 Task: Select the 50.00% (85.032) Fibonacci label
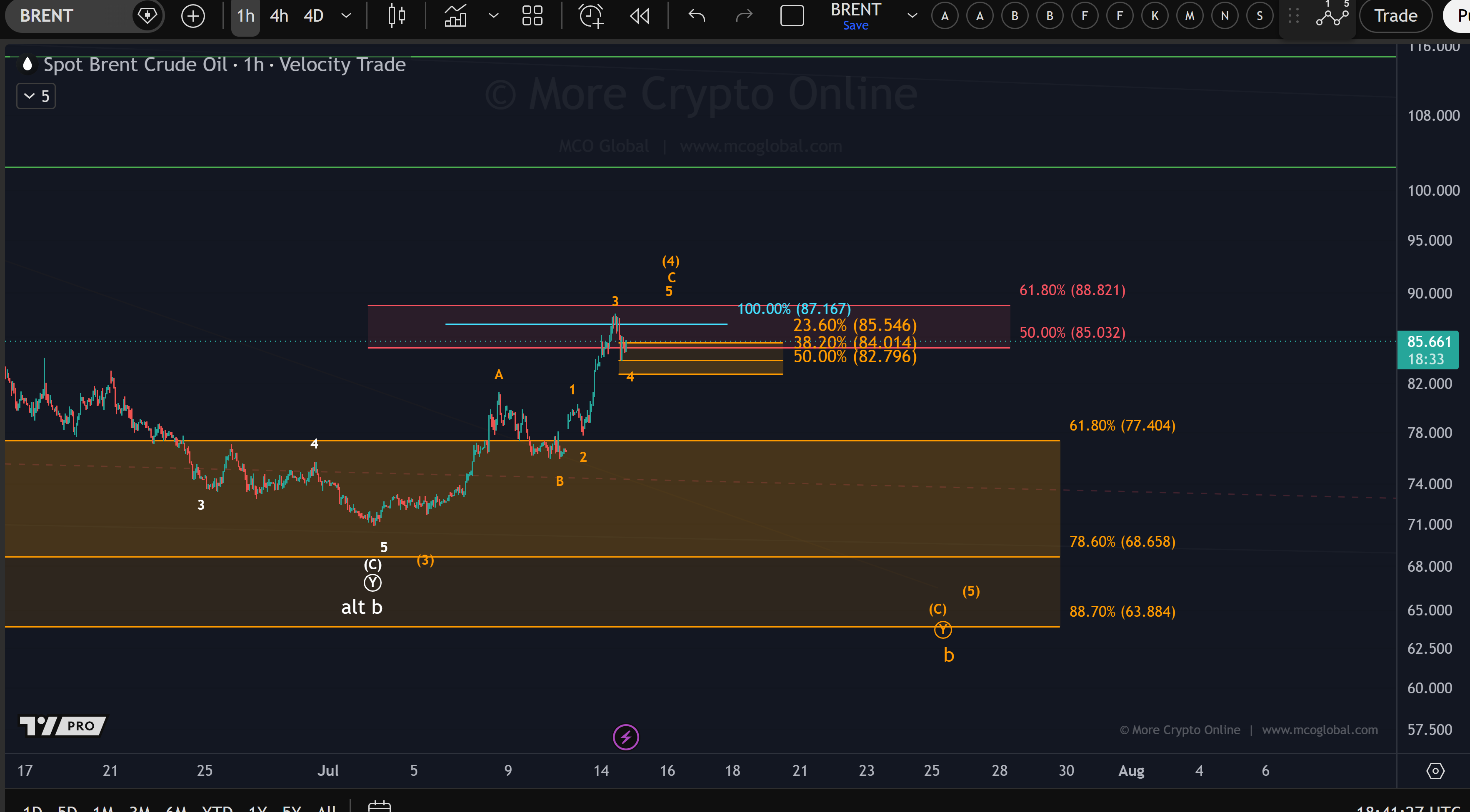click(x=1072, y=332)
